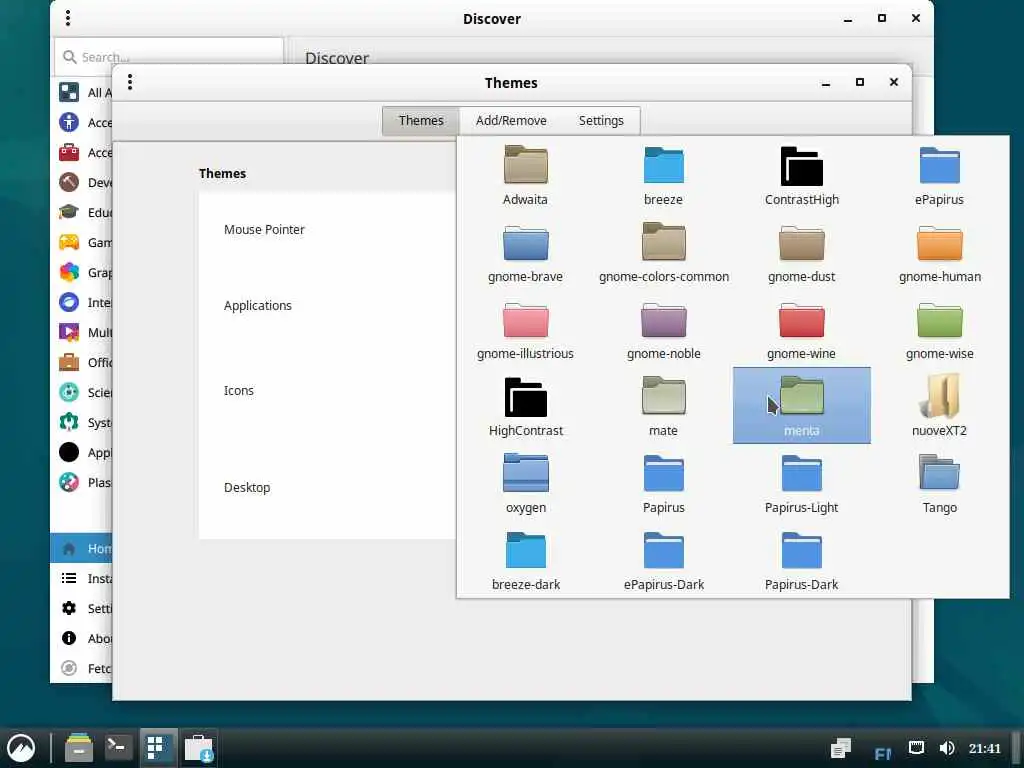Choose the orange gnome-human theme
Viewport: 1024px width, 768px height.
939,252
